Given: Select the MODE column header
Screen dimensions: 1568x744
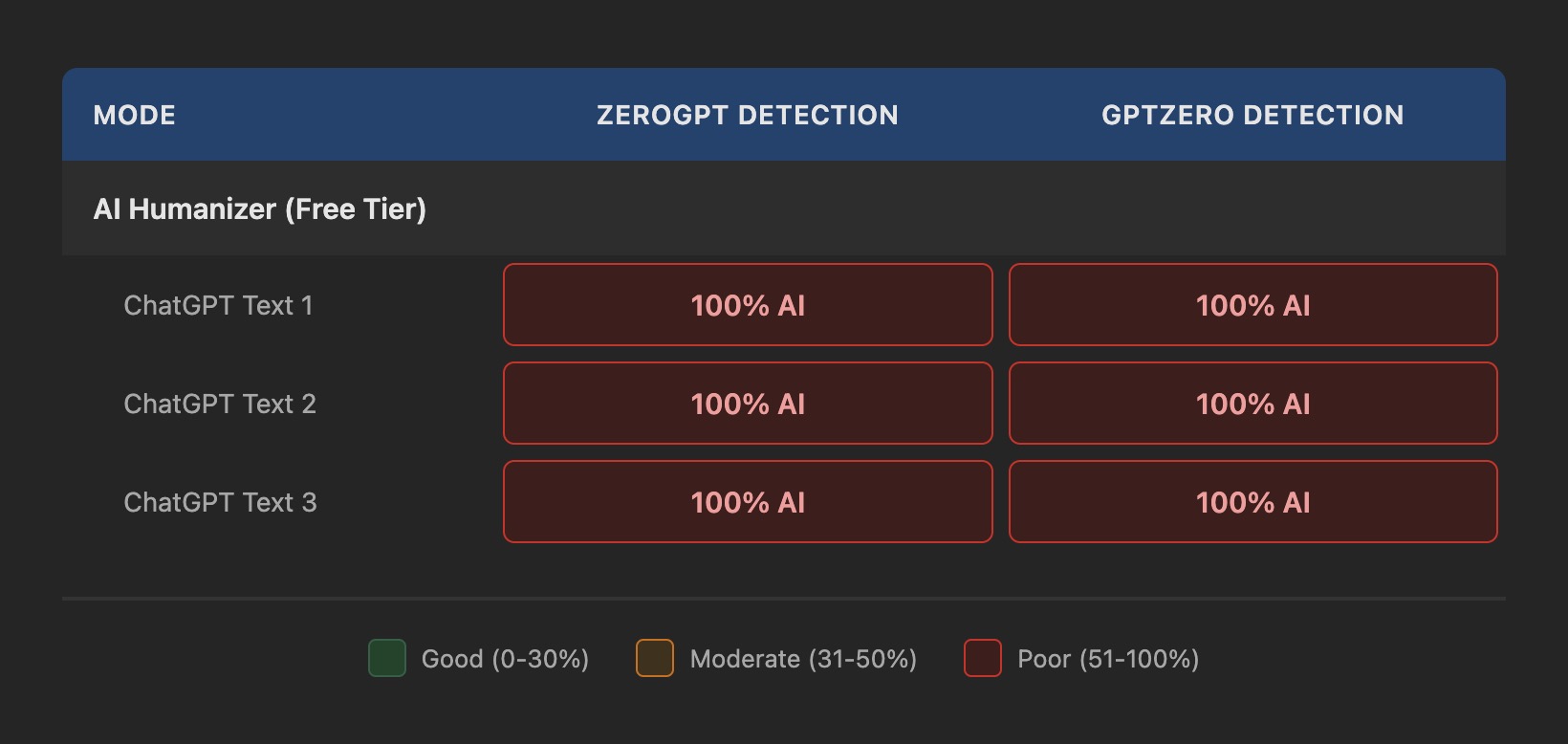Looking at the screenshot, I should pyautogui.click(x=135, y=115).
